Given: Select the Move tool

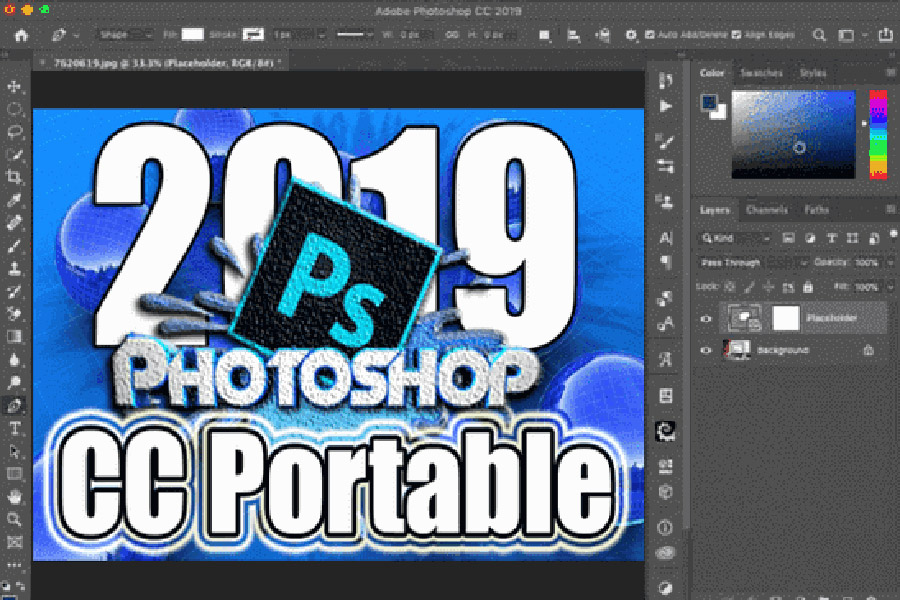Looking at the screenshot, I should [x=14, y=87].
